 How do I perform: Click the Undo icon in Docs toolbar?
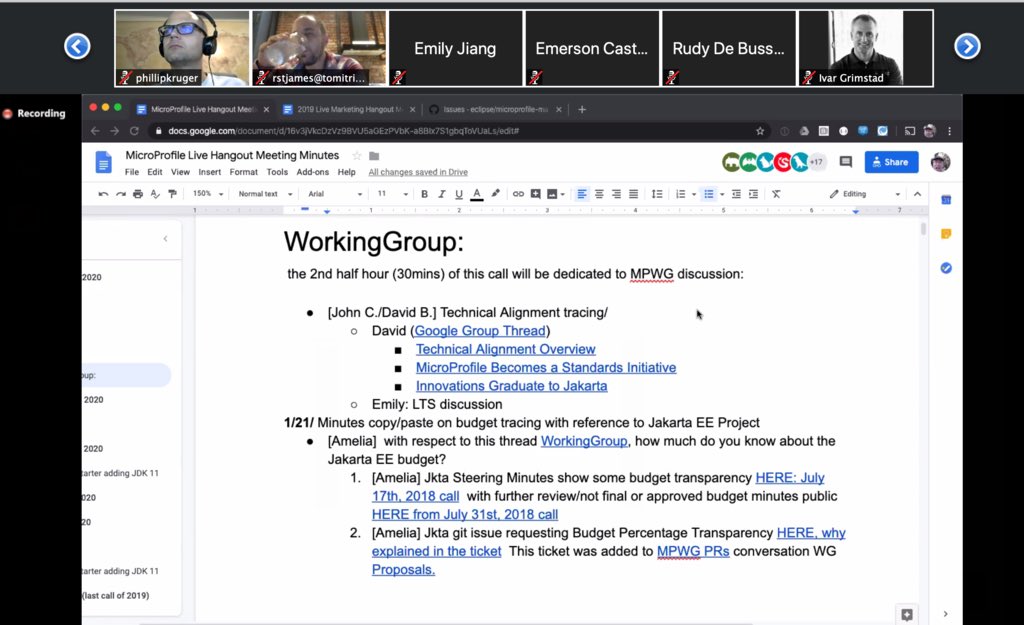coord(103,194)
